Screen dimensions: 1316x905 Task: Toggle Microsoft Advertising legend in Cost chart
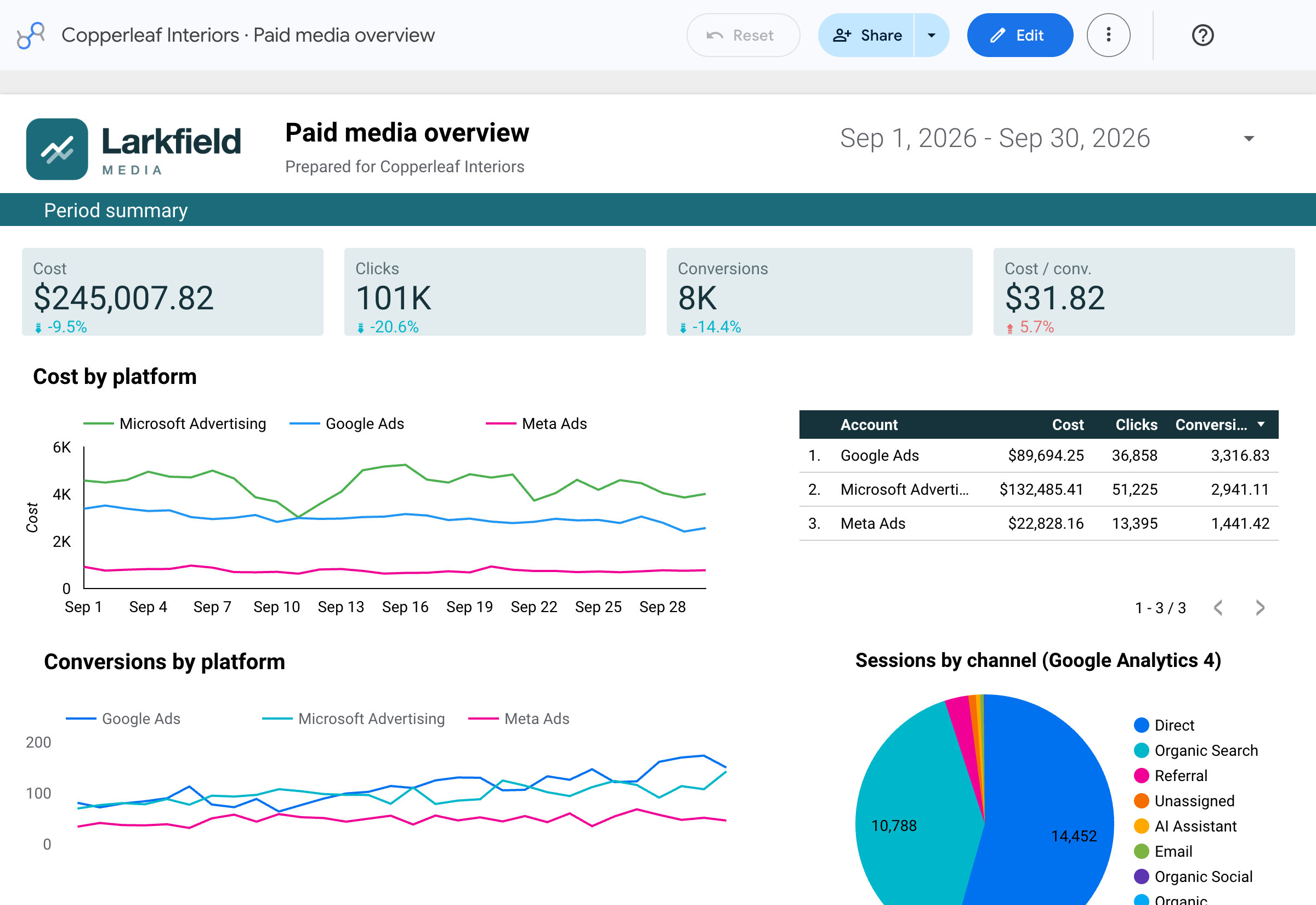point(175,423)
